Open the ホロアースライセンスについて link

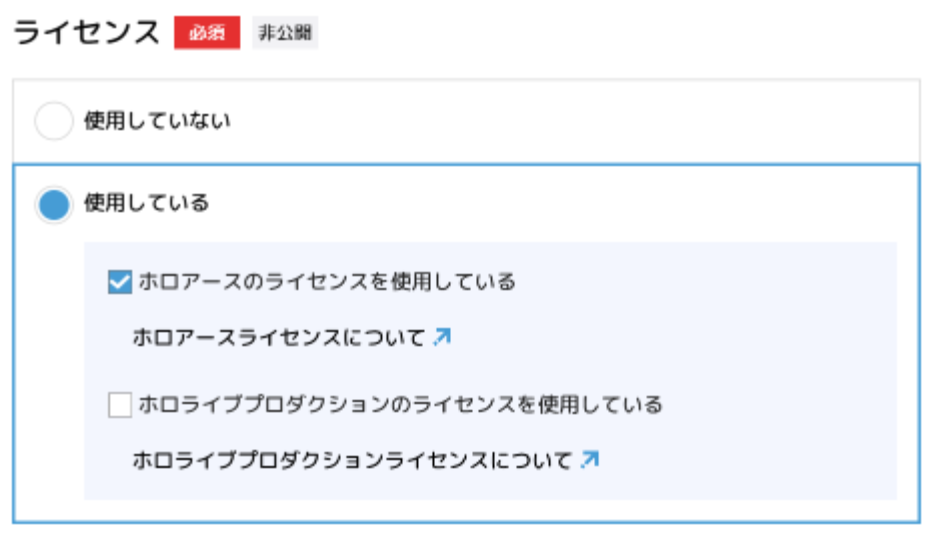[279, 338]
